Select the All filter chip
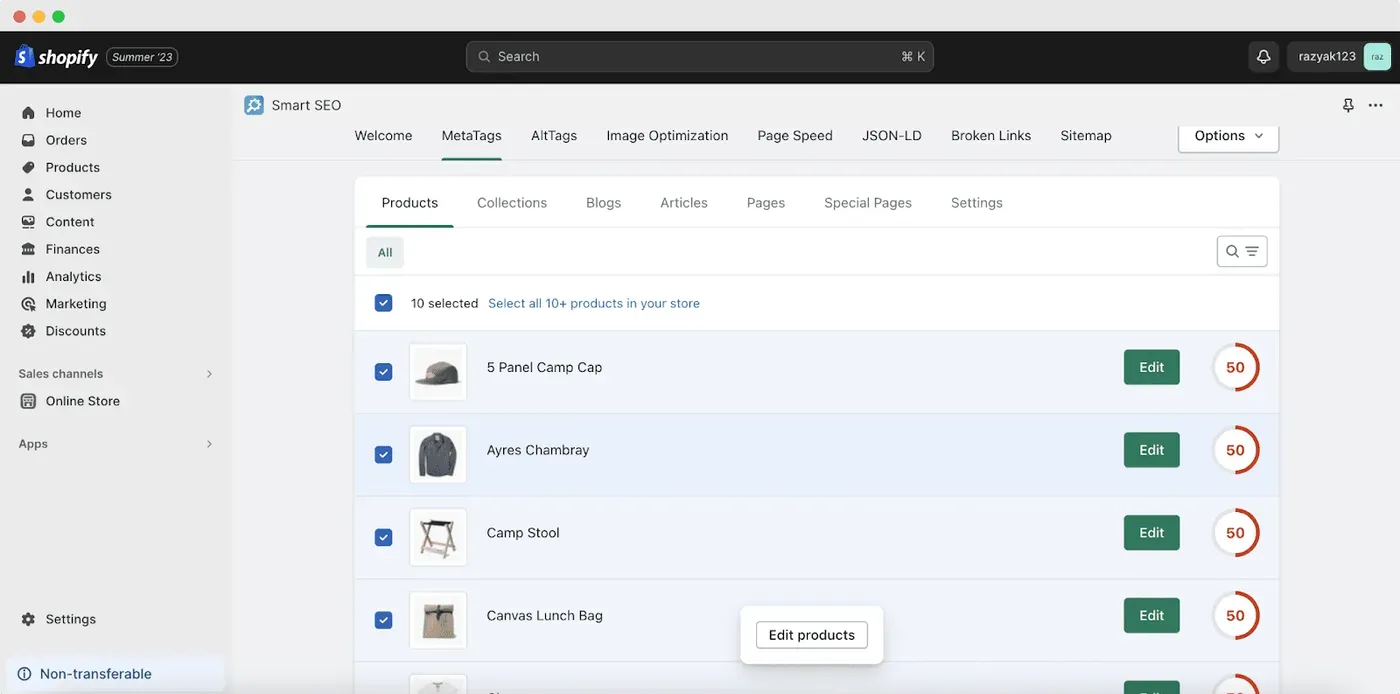This screenshot has width=1400, height=694. (x=385, y=252)
